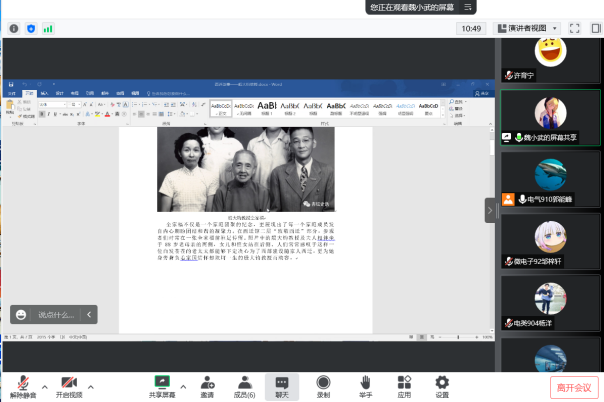Open the speaker view layout dropdown
This screenshot has height=402, width=604.
click(x=527, y=28)
